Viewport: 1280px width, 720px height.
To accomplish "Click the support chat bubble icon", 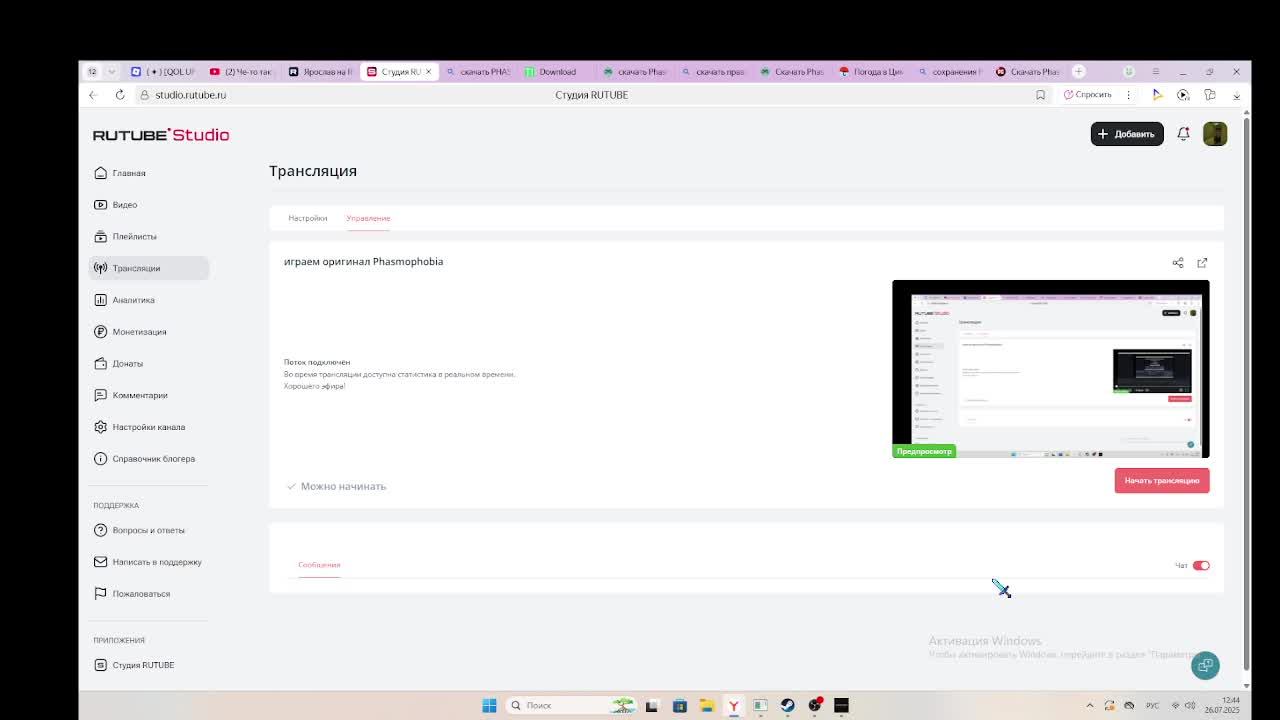I will pos(1205,665).
